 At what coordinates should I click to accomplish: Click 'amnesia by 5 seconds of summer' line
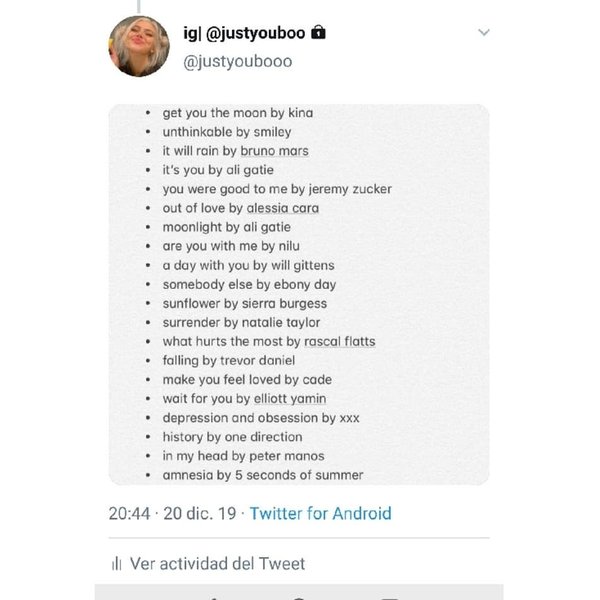click(x=262, y=475)
